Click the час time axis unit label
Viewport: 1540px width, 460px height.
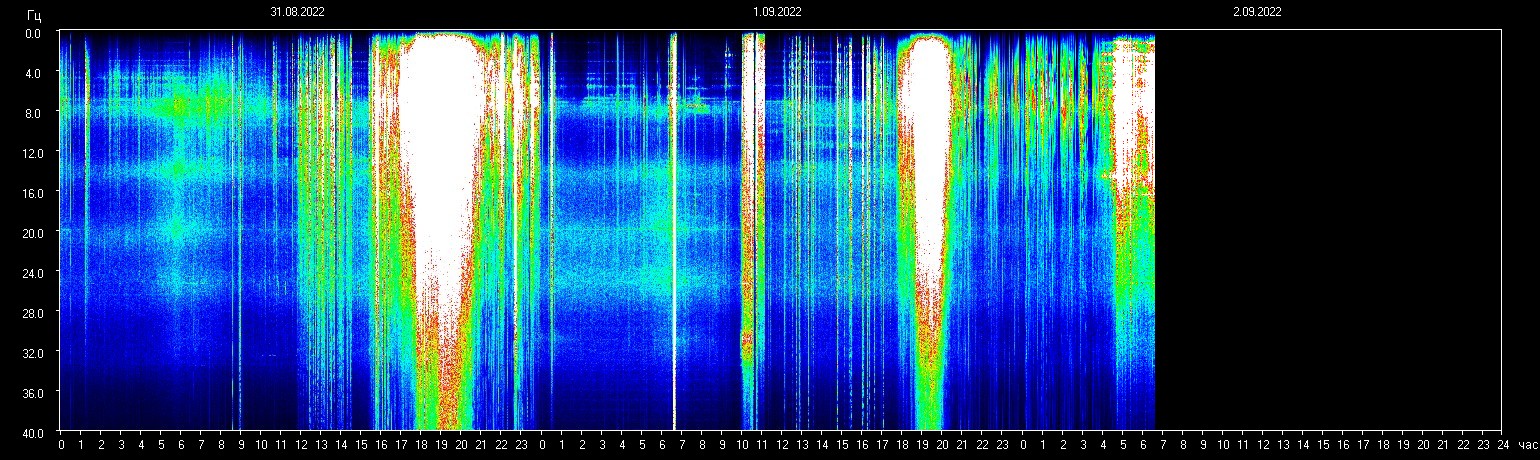pos(1526,445)
